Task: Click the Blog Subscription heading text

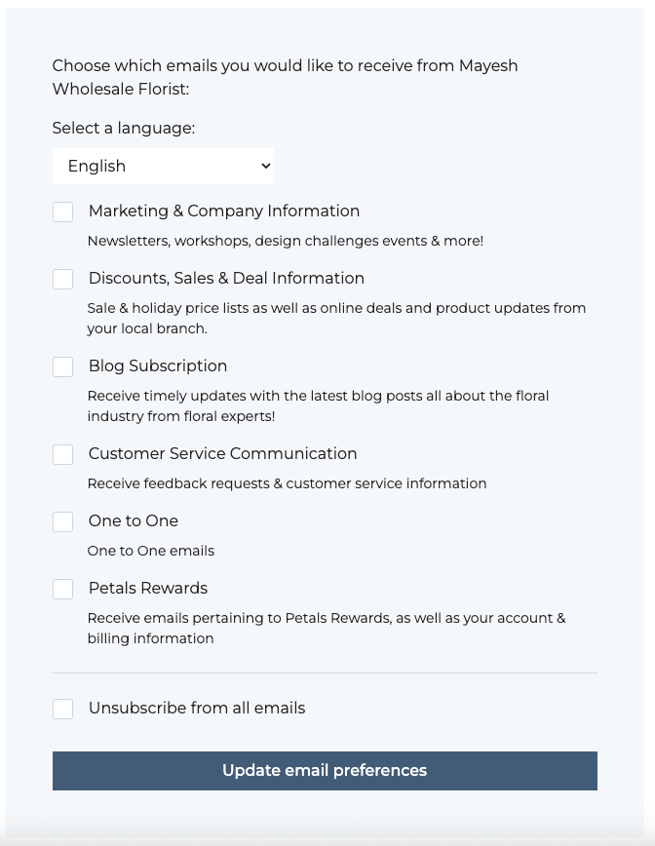Action: click(157, 366)
